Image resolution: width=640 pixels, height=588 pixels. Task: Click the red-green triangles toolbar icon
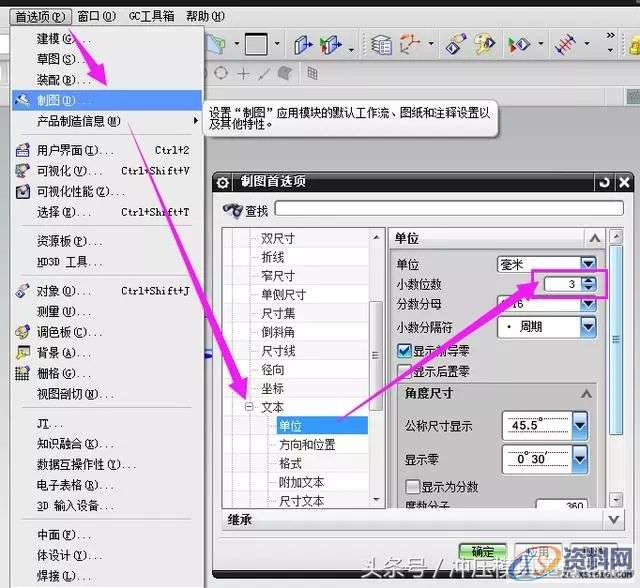point(518,44)
